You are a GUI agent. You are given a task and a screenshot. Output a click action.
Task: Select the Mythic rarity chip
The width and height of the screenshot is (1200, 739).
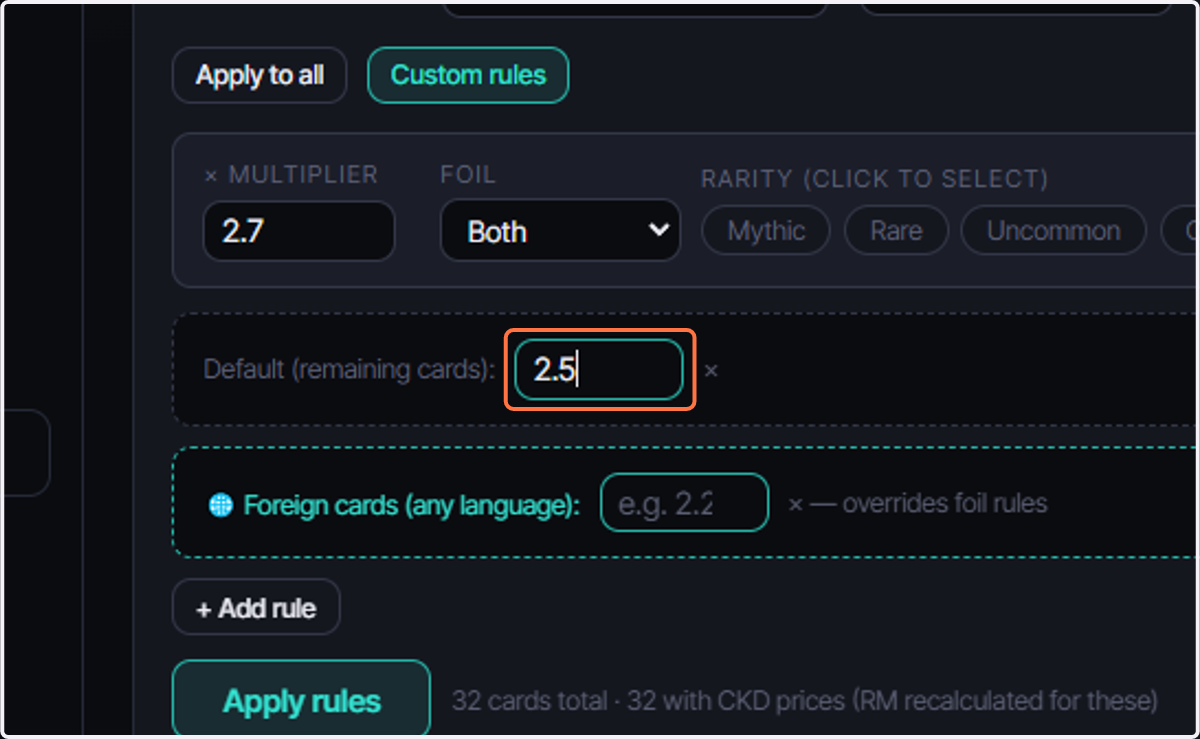click(x=766, y=231)
